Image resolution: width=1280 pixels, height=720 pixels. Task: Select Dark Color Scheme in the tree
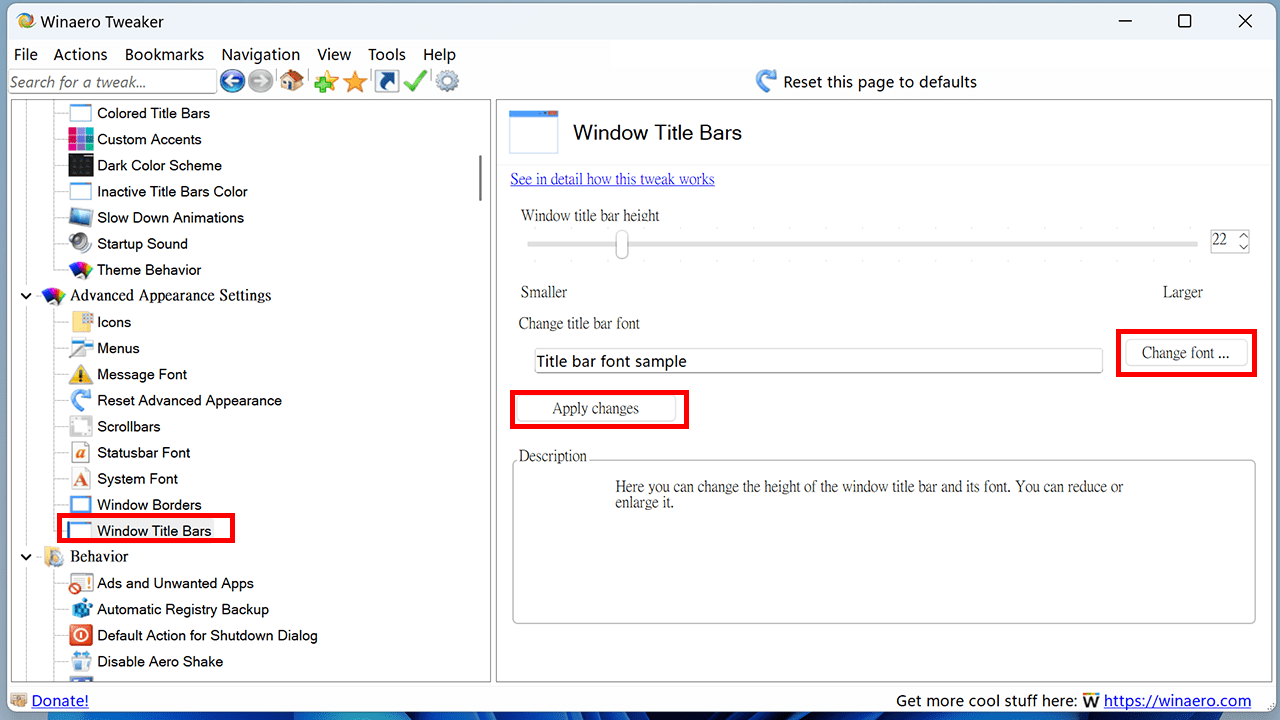click(159, 166)
